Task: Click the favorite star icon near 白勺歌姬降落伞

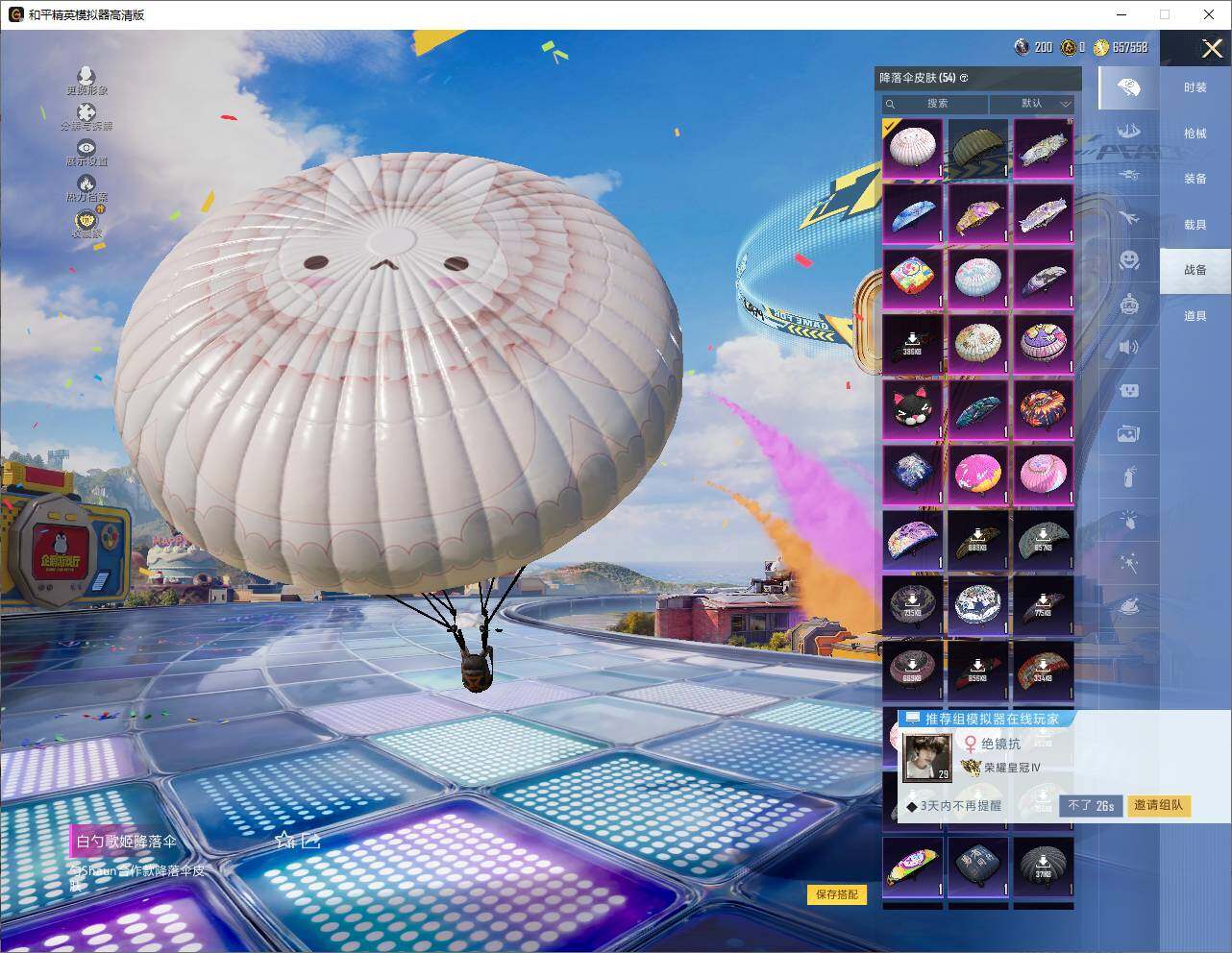Action: click(x=284, y=842)
